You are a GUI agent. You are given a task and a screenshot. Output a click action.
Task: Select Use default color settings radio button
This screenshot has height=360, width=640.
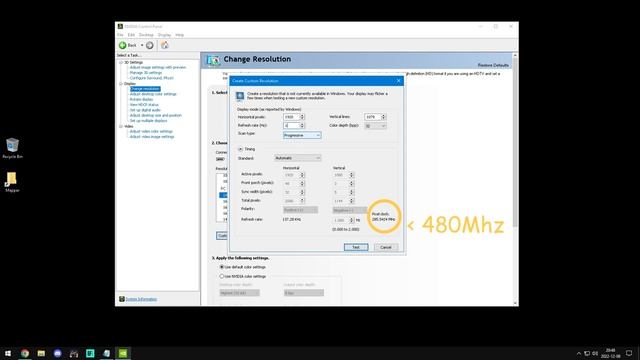pyautogui.click(x=222, y=267)
